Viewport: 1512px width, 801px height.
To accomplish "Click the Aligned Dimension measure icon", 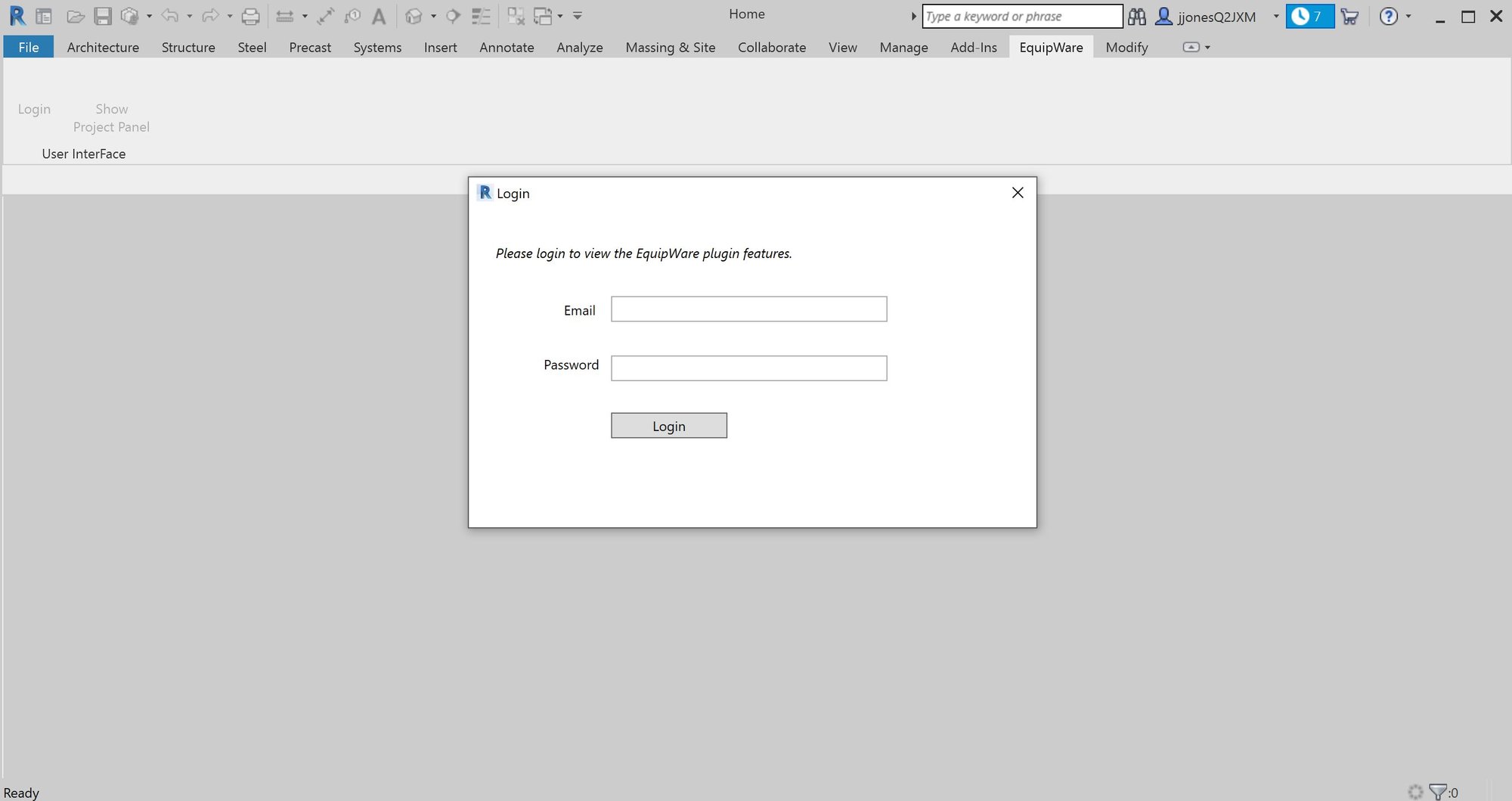I will (x=326, y=16).
